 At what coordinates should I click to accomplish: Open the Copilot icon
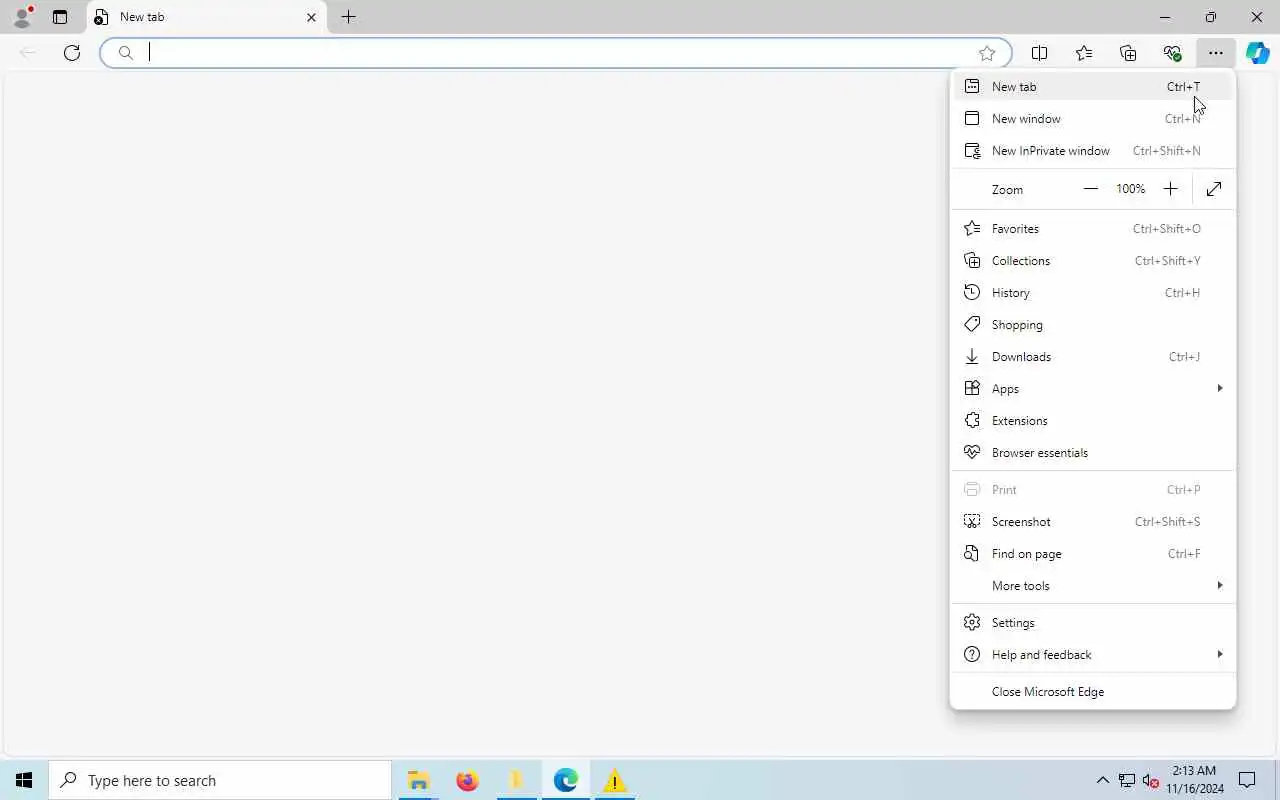click(x=1258, y=53)
